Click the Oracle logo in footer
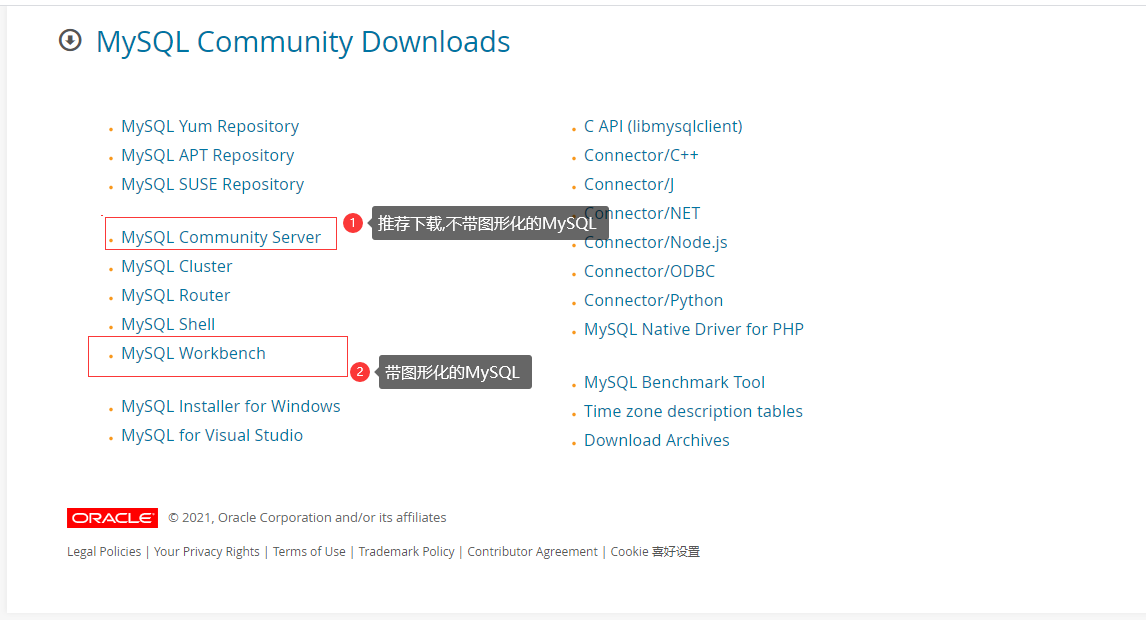 [x=113, y=518]
